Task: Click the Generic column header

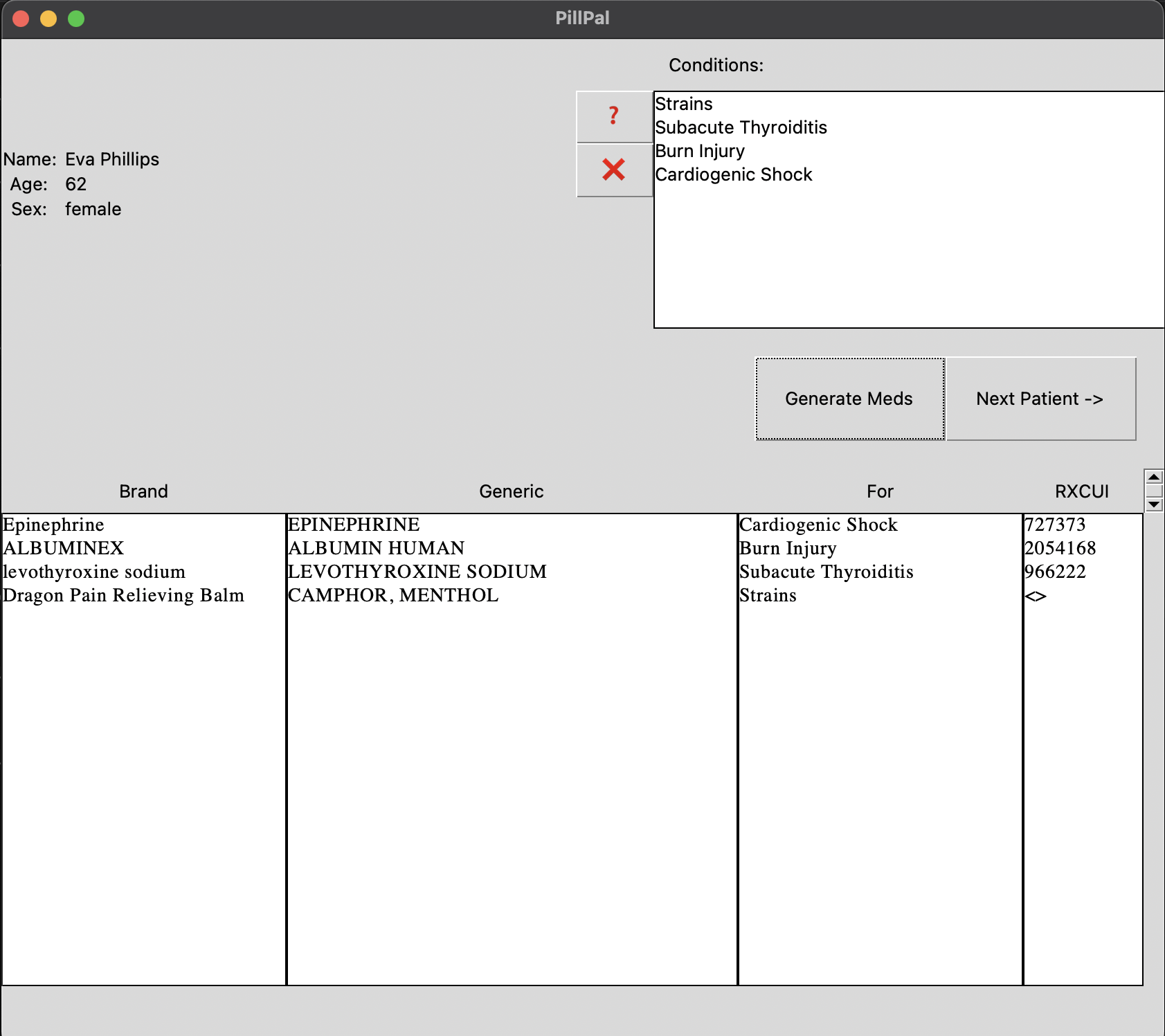Action: pos(512,491)
